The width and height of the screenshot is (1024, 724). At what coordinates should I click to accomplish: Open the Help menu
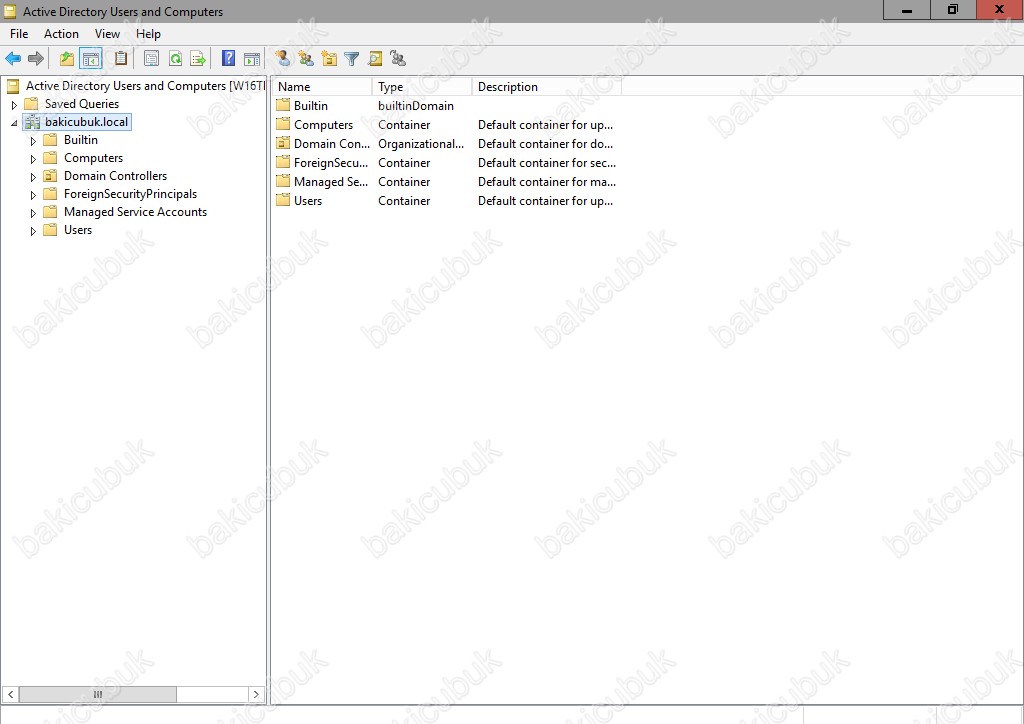click(148, 34)
